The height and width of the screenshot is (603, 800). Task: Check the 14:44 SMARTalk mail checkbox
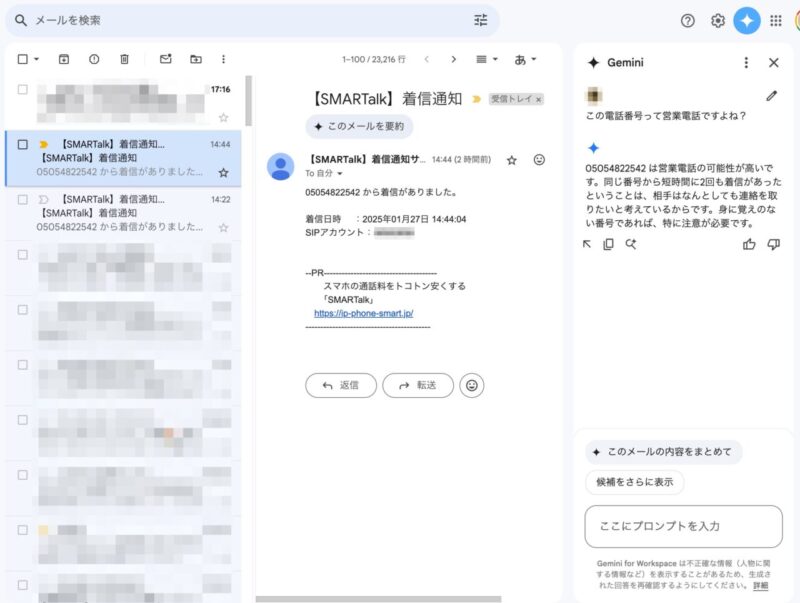click(x=22, y=144)
